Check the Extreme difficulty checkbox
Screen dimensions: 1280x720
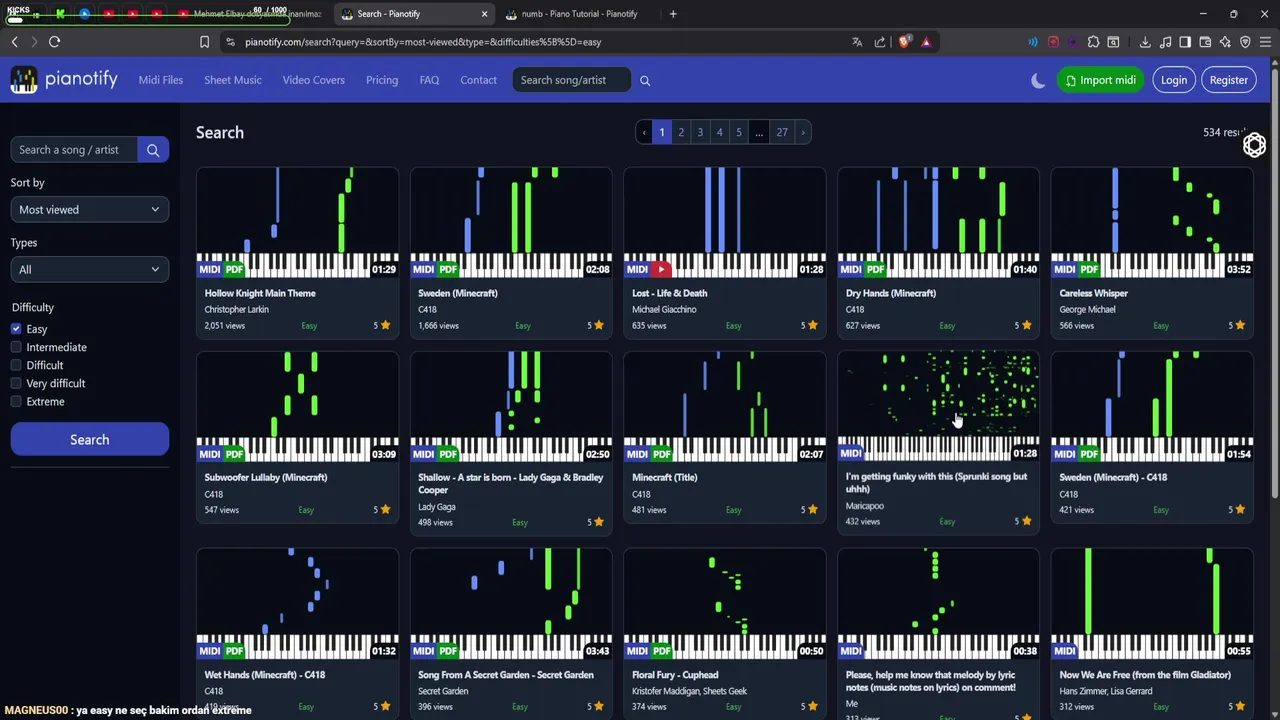16,401
